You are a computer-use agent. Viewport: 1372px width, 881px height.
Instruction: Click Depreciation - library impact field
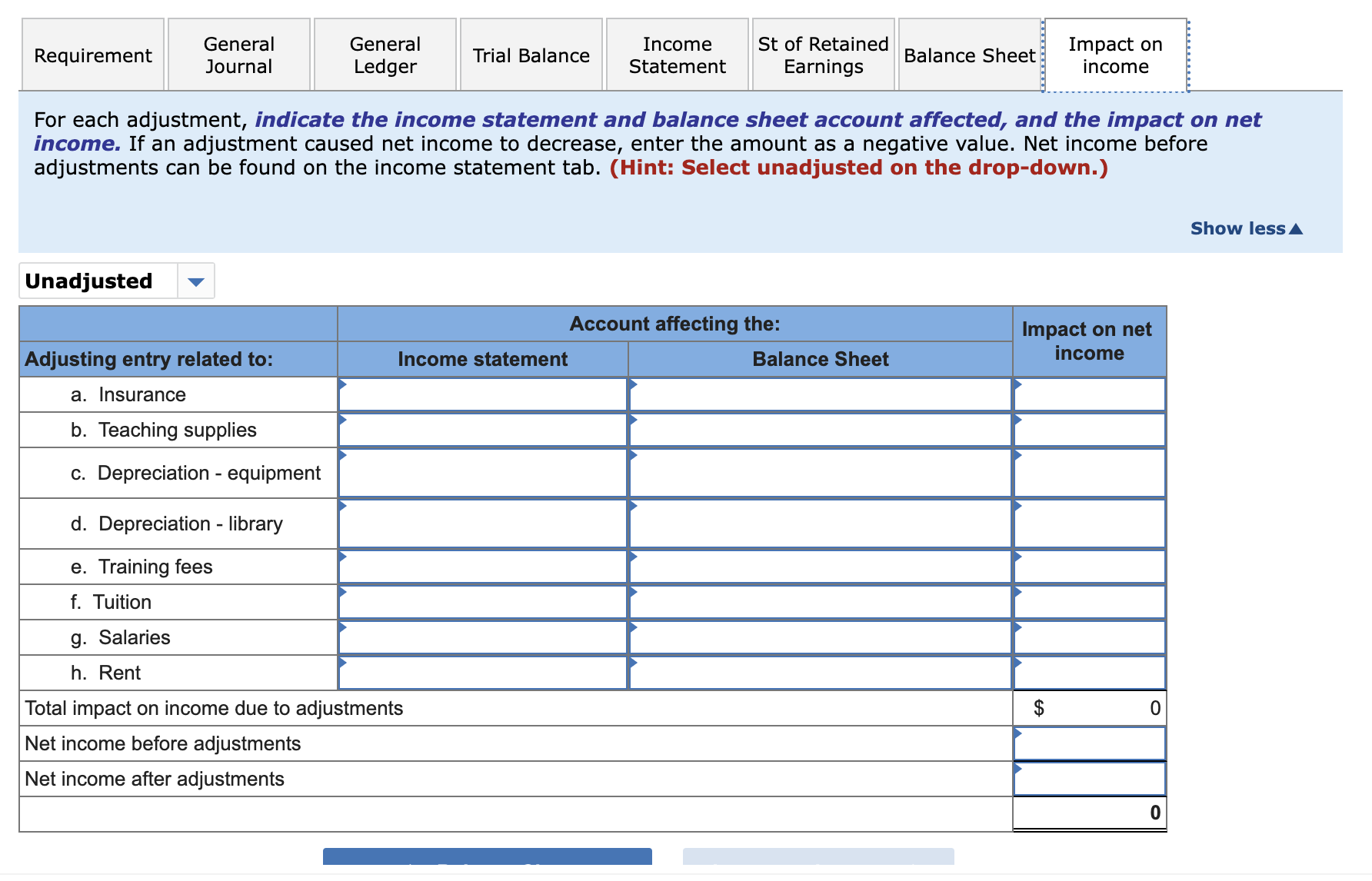coord(1090,524)
